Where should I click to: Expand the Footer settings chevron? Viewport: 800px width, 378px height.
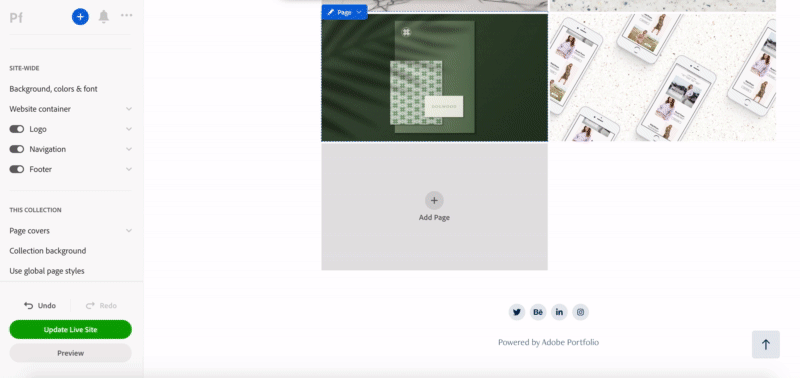coord(129,169)
